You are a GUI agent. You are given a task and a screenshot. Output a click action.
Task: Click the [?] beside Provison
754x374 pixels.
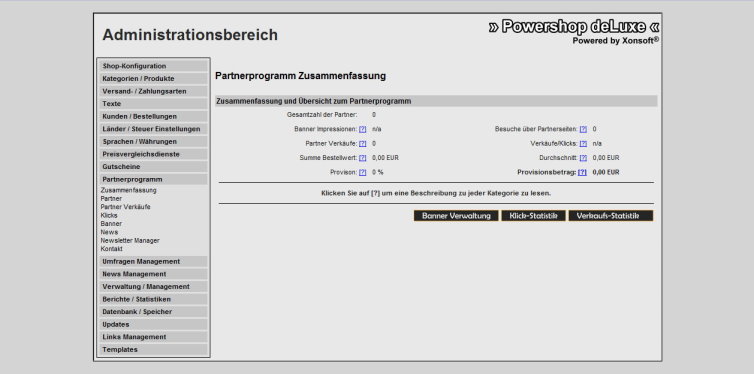coord(363,172)
